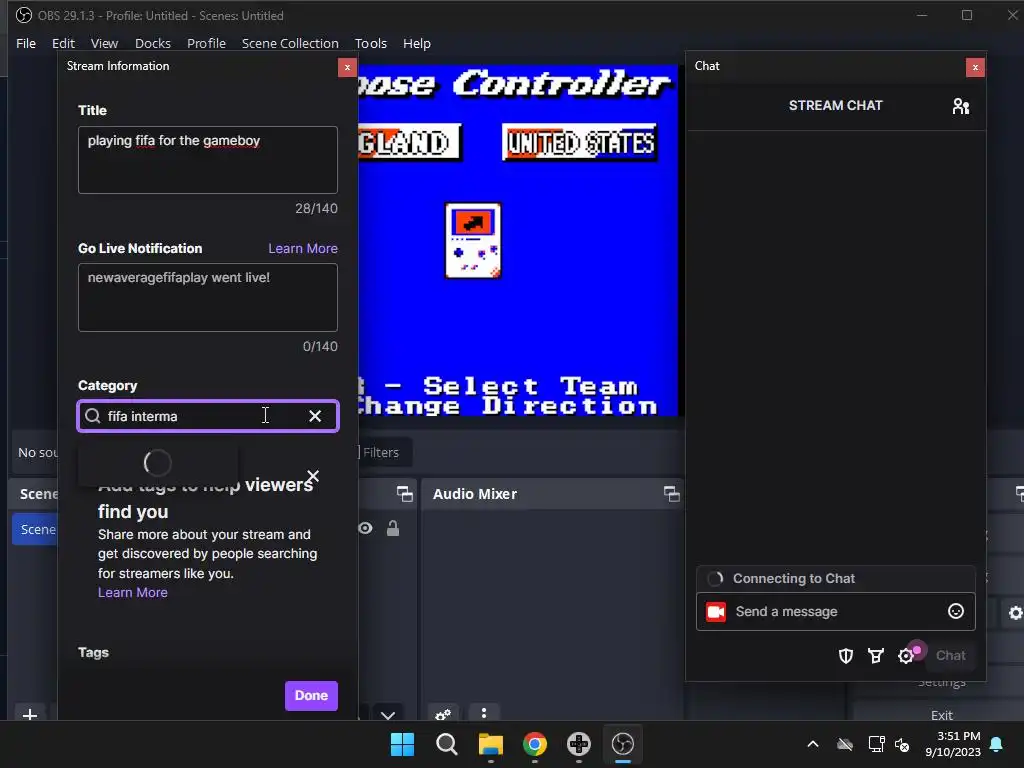Click the muted volume tray icon
This screenshot has height=768, width=1024.
pos(902,744)
